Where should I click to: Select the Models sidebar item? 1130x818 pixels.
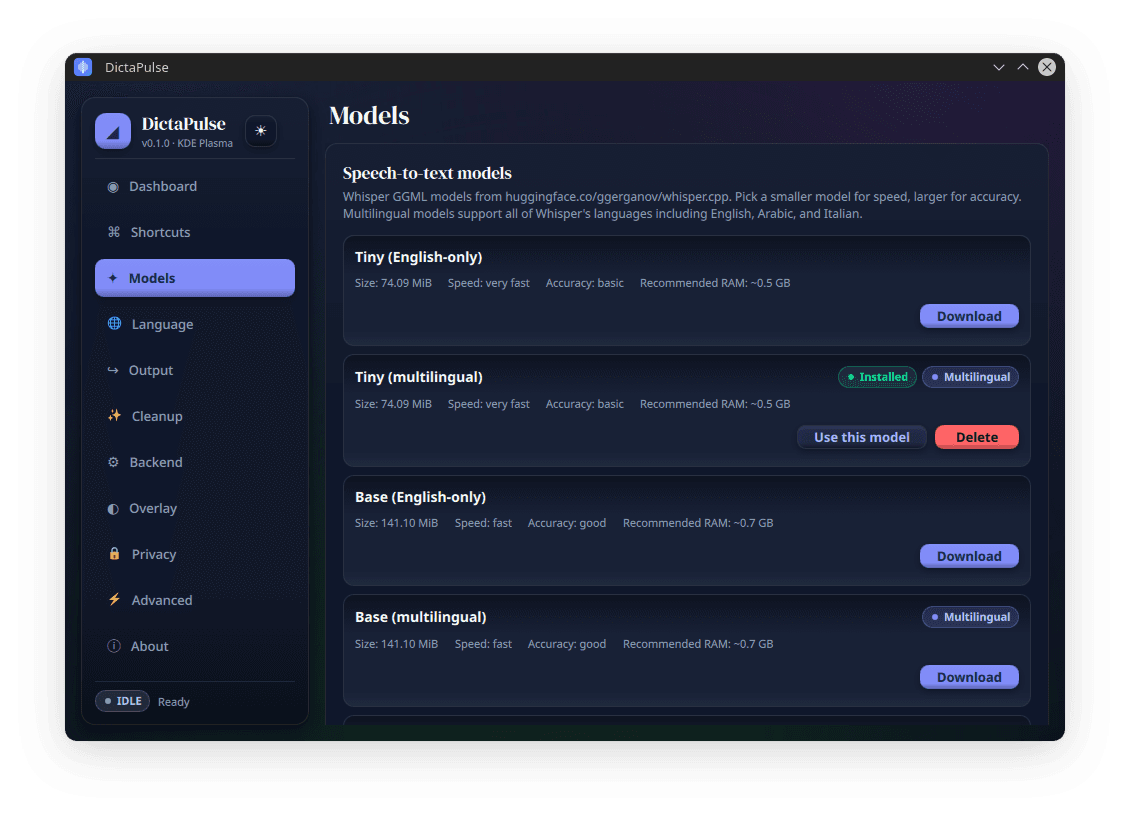195,278
